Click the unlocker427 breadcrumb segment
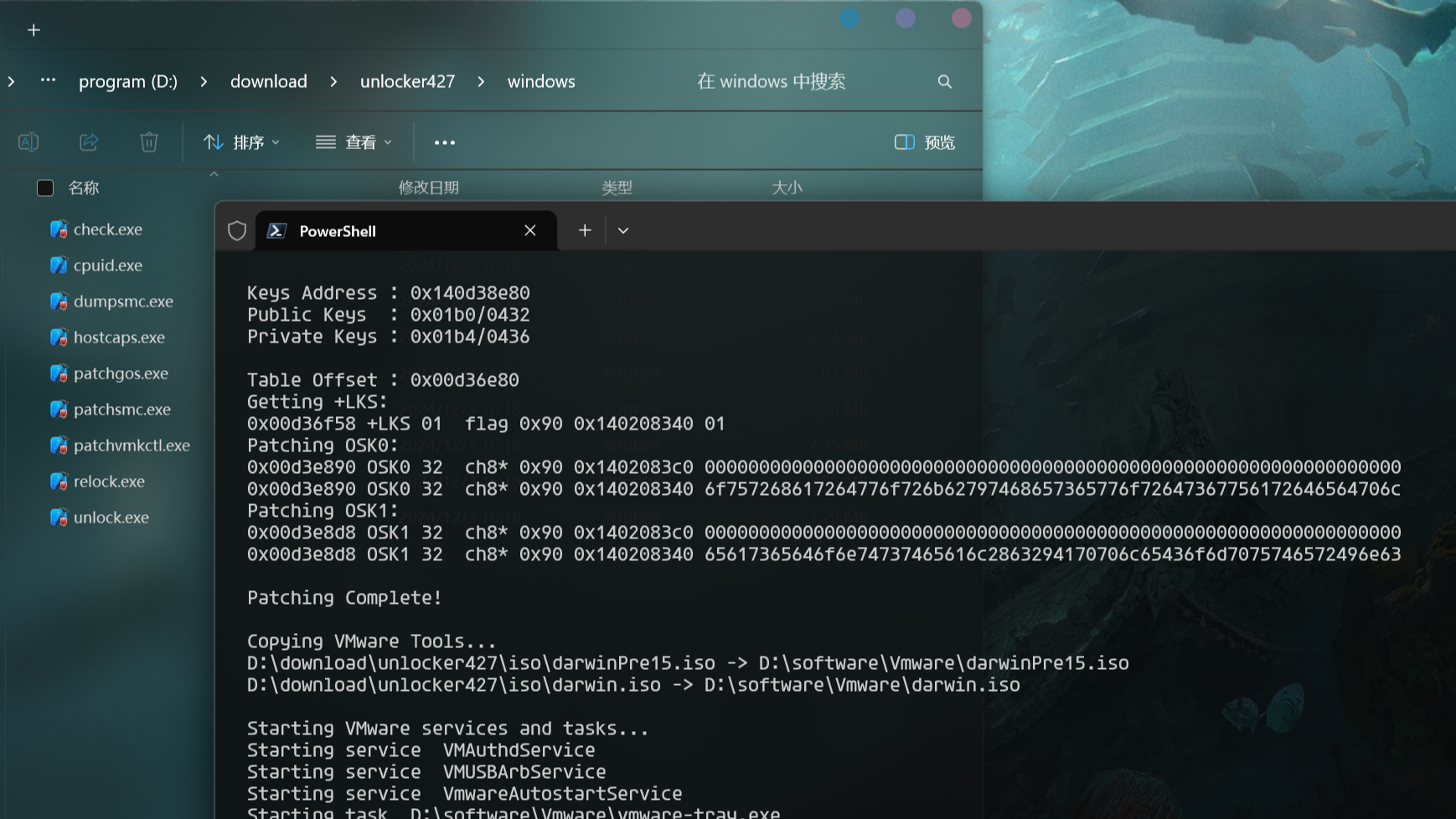 click(408, 81)
